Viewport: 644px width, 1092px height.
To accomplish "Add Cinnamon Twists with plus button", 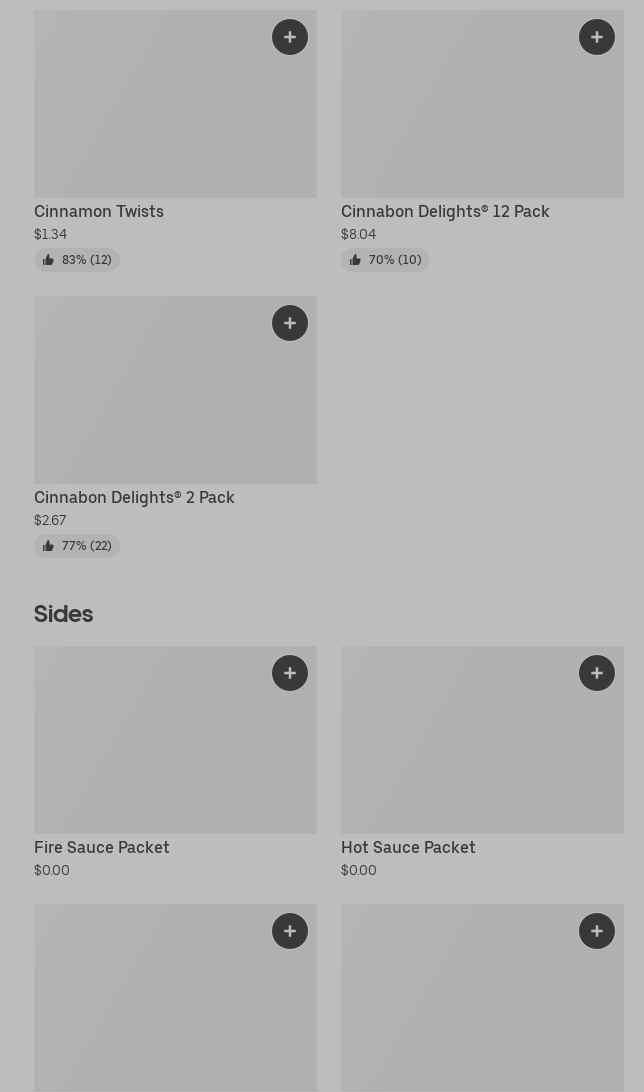I will pos(290,37).
